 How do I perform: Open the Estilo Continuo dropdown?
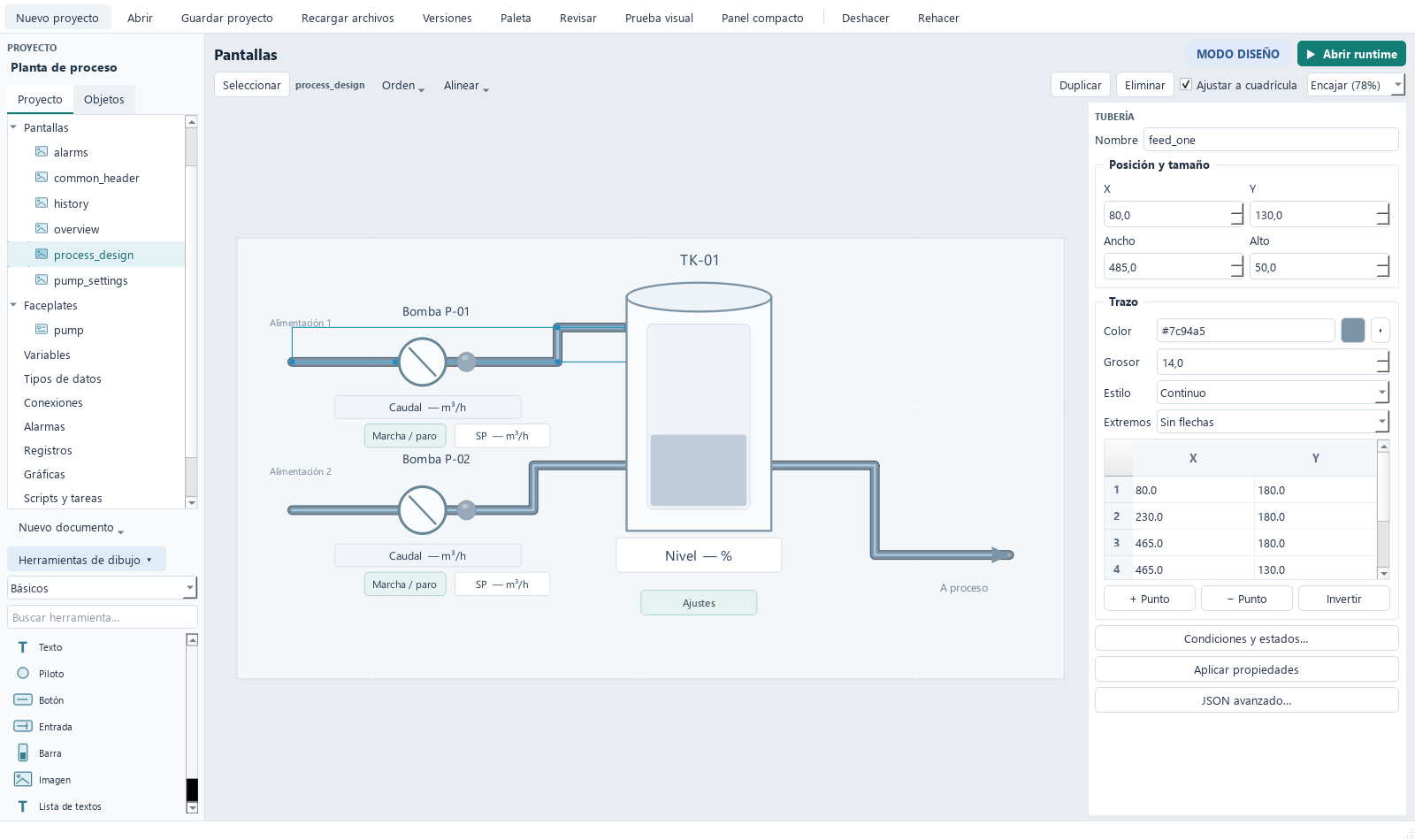pyautogui.click(x=1273, y=393)
